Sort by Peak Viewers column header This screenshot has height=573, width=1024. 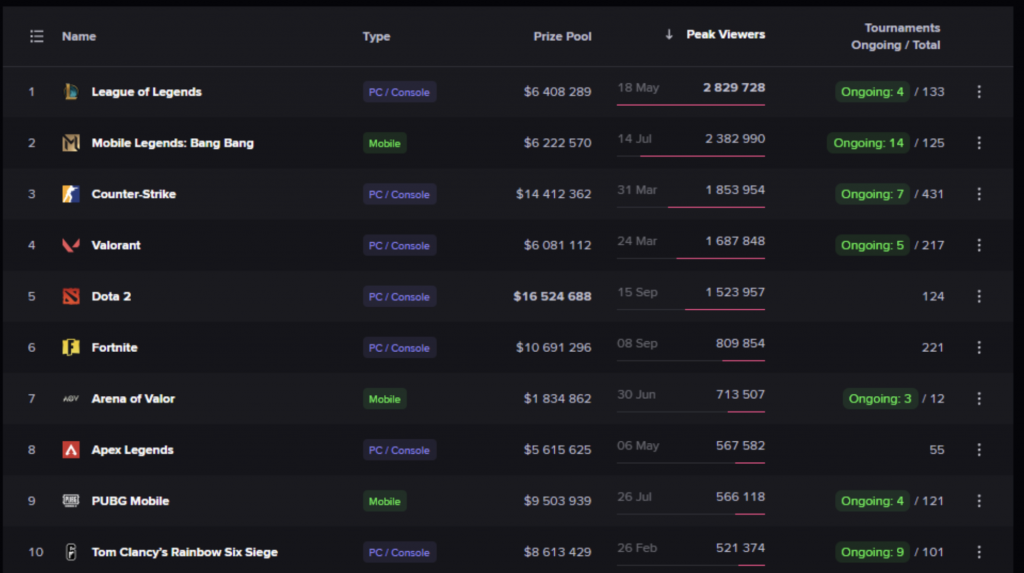coord(726,35)
